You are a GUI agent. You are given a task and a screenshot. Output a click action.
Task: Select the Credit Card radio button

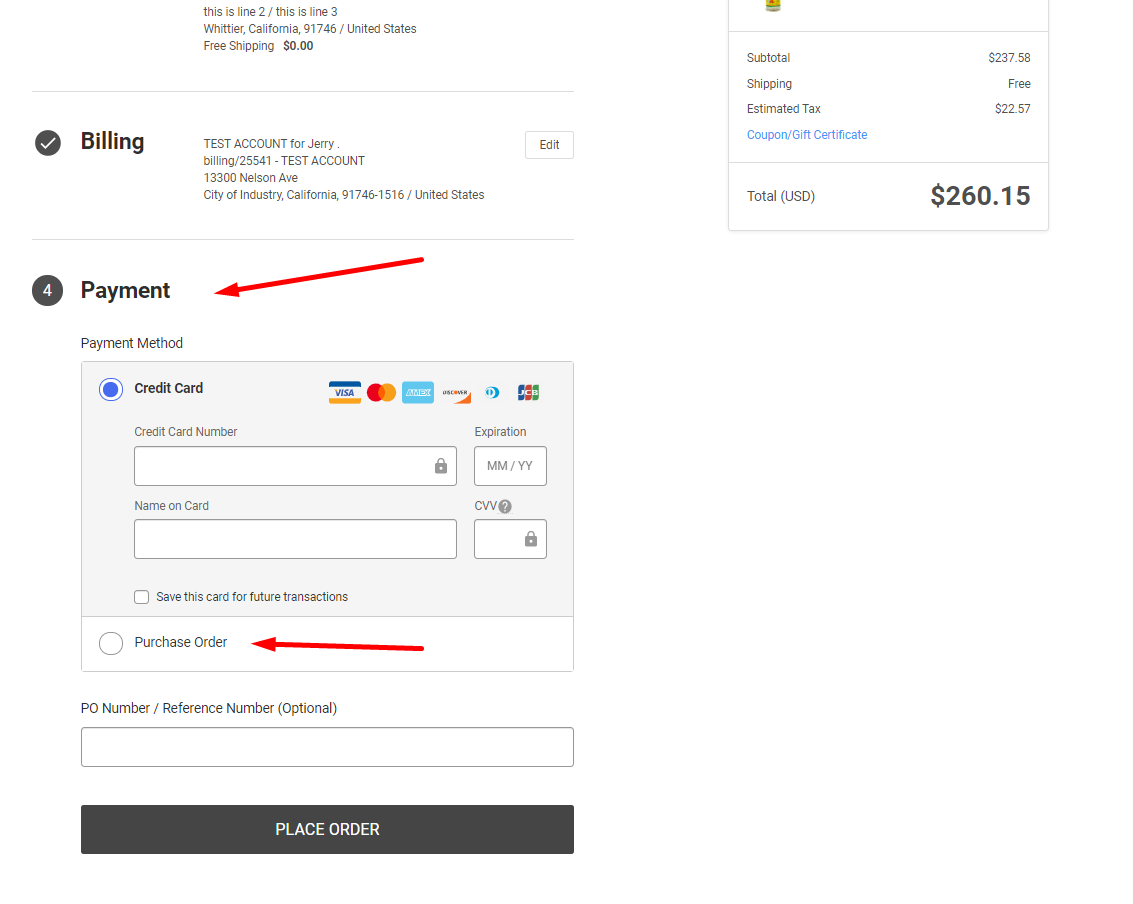tap(111, 389)
